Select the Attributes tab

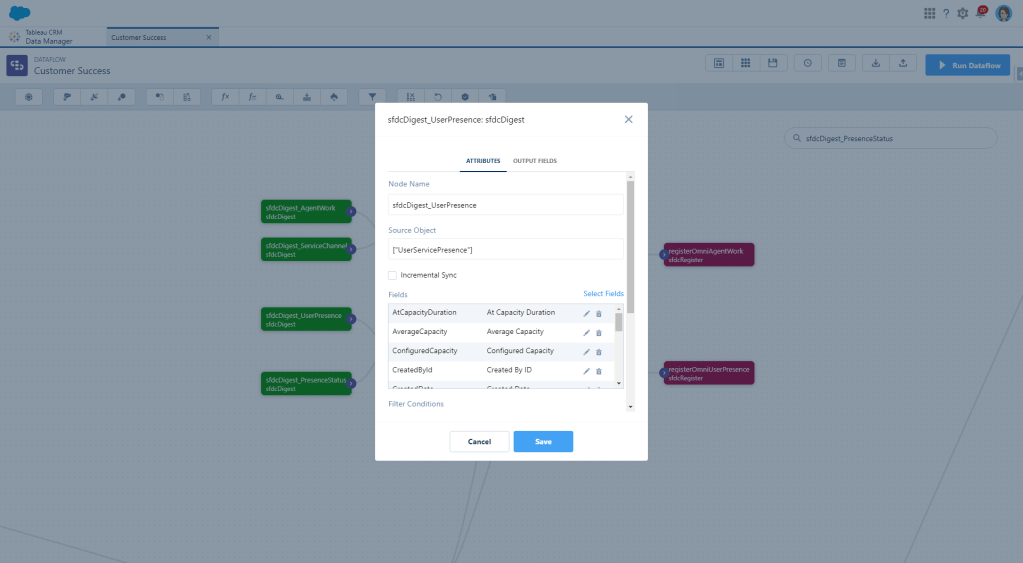(483, 161)
